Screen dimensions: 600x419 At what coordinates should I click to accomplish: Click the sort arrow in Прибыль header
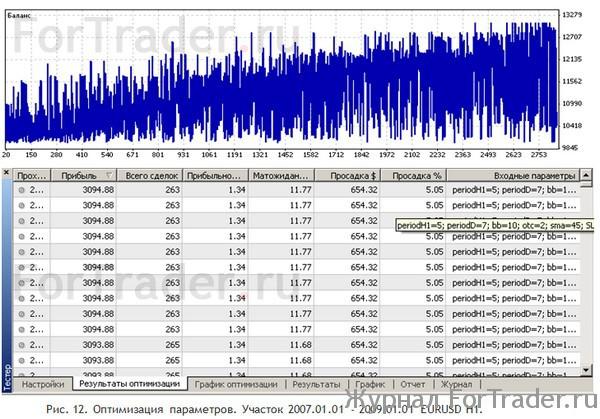coord(109,175)
